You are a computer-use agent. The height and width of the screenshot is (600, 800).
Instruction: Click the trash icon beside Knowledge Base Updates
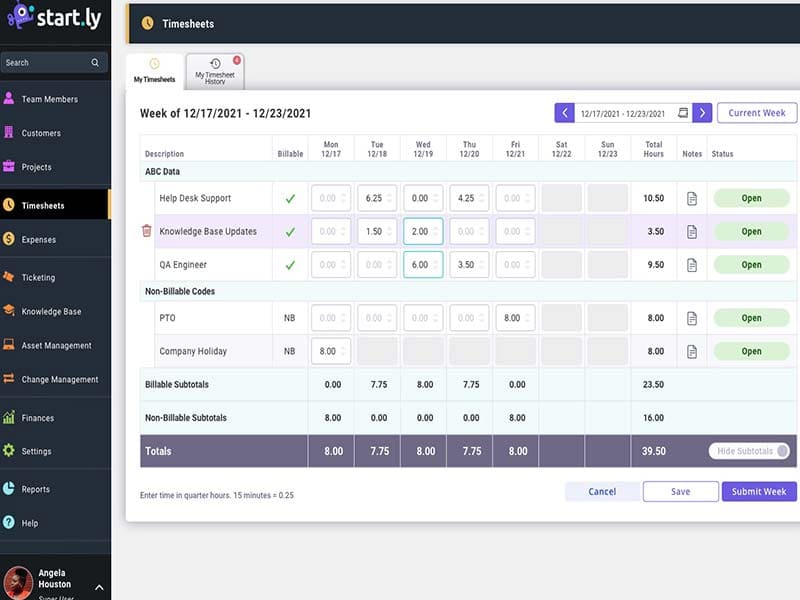(x=146, y=231)
